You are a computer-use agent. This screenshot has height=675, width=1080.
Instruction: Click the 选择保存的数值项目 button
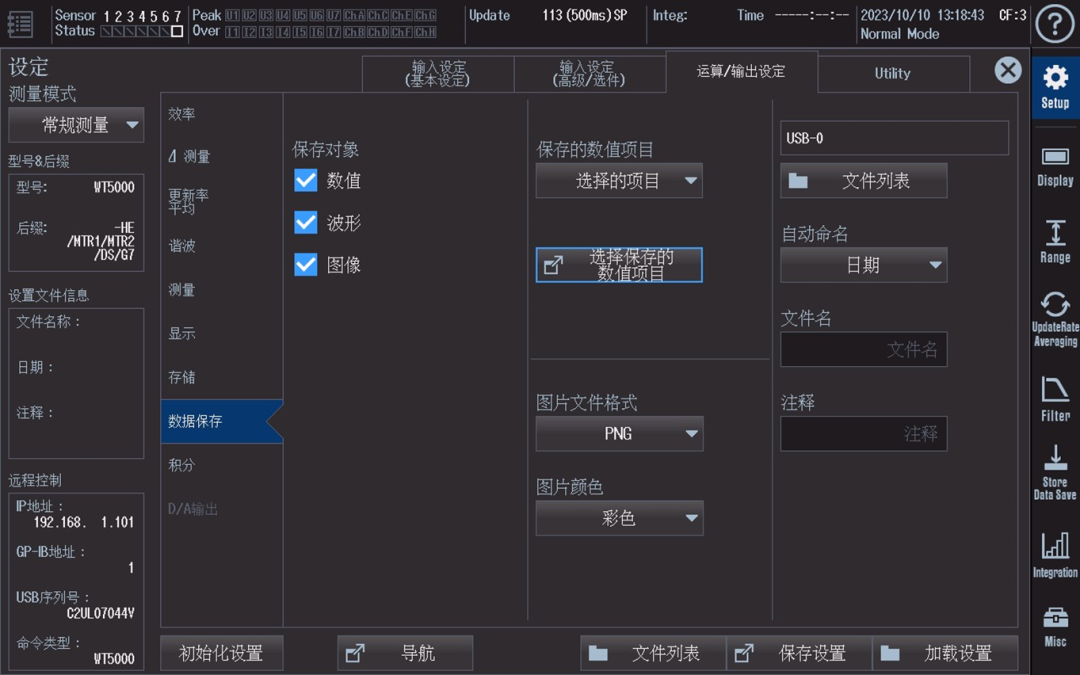point(619,265)
